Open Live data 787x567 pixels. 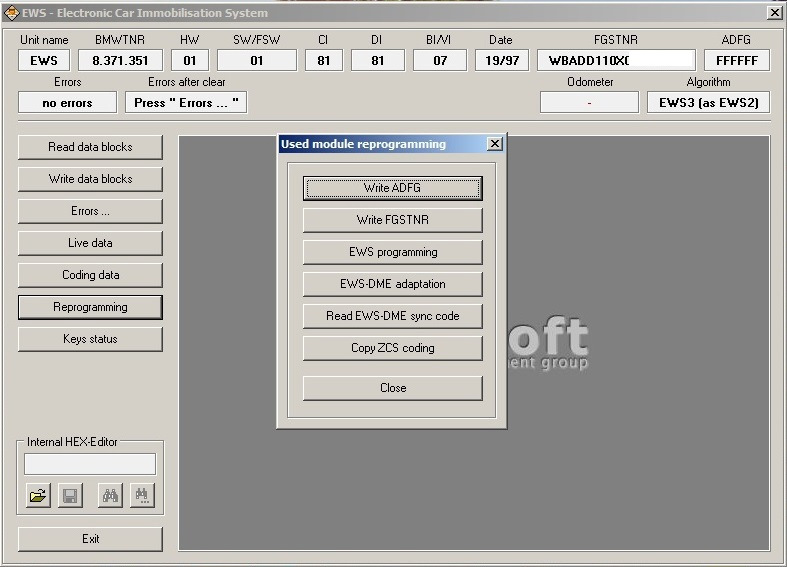coord(90,243)
